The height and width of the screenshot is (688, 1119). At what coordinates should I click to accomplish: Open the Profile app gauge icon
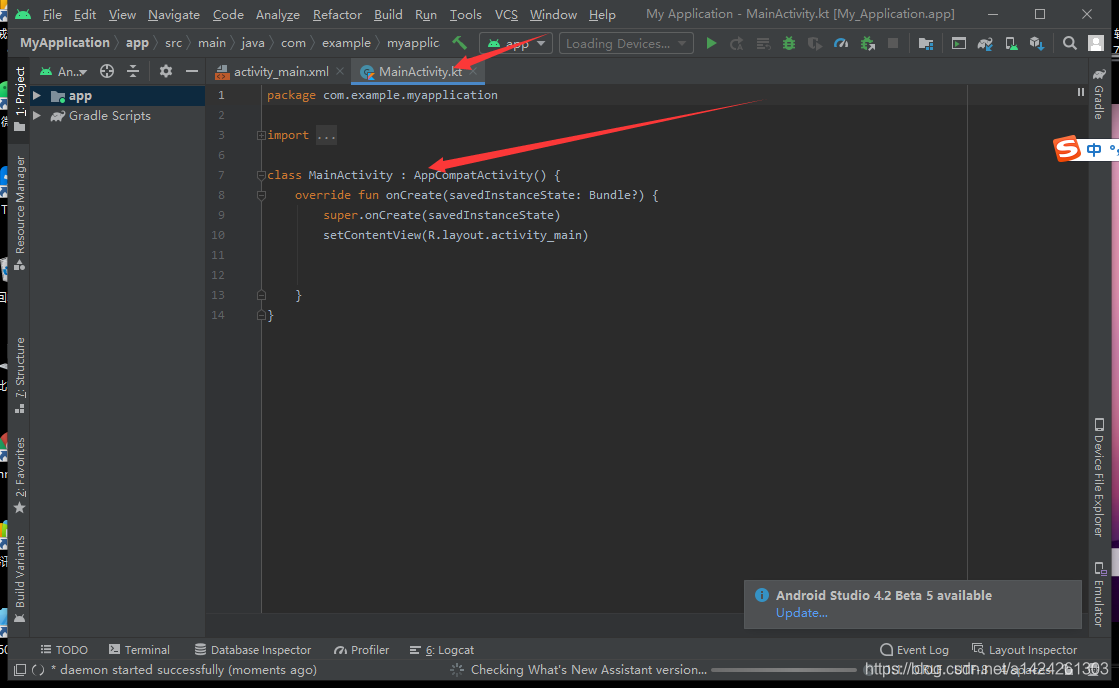point(841,44)
